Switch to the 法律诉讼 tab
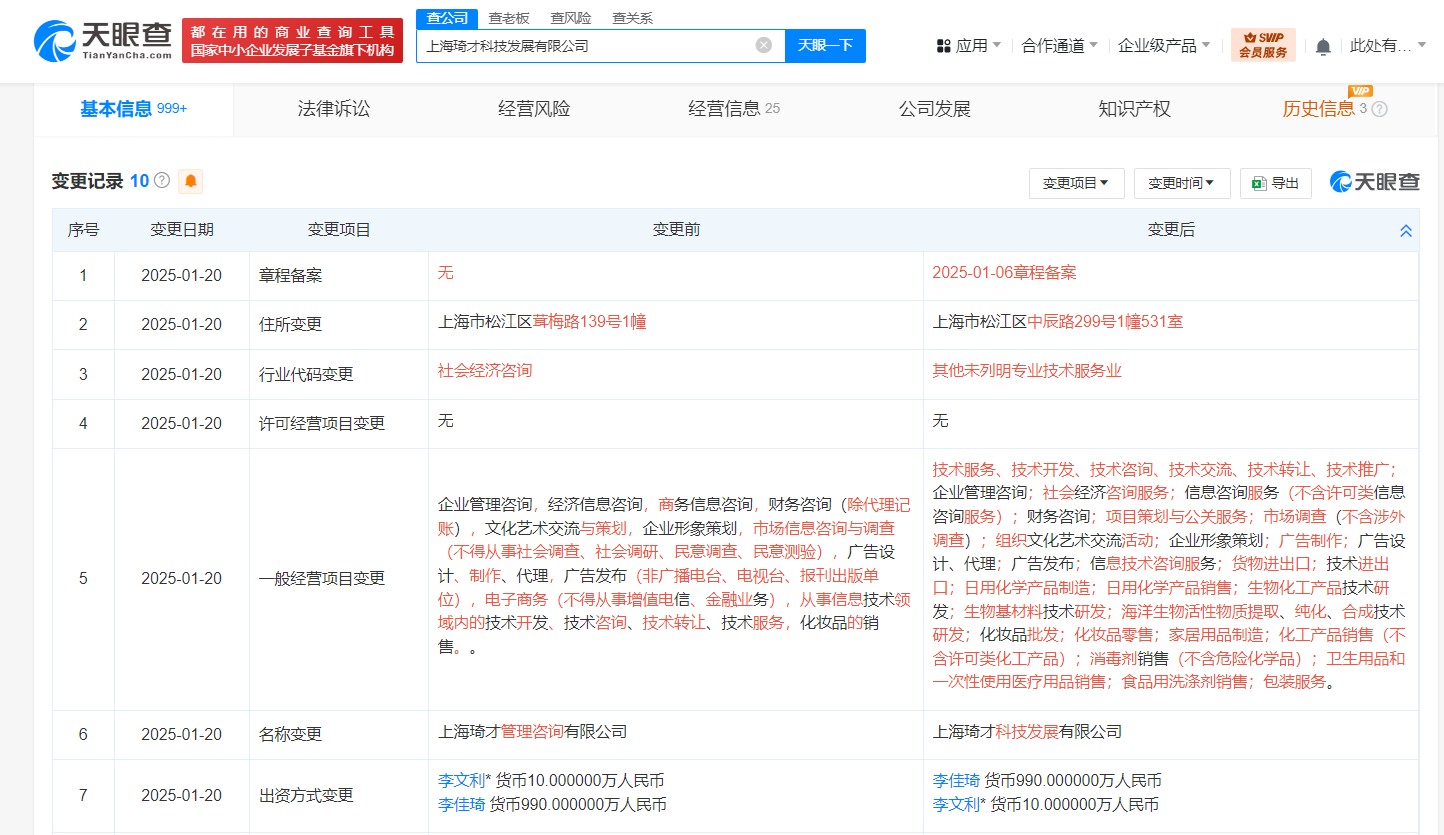The height and width of the screenshot is (835, 1444). pyautogui.click(x=334, y=109)
